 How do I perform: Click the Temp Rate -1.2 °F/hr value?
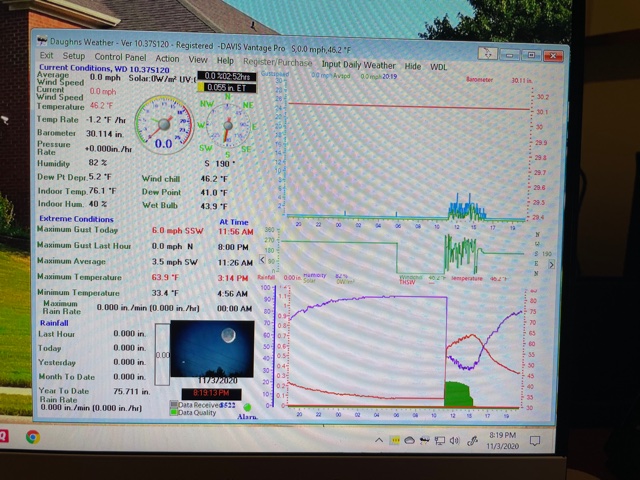coord(106,120)
